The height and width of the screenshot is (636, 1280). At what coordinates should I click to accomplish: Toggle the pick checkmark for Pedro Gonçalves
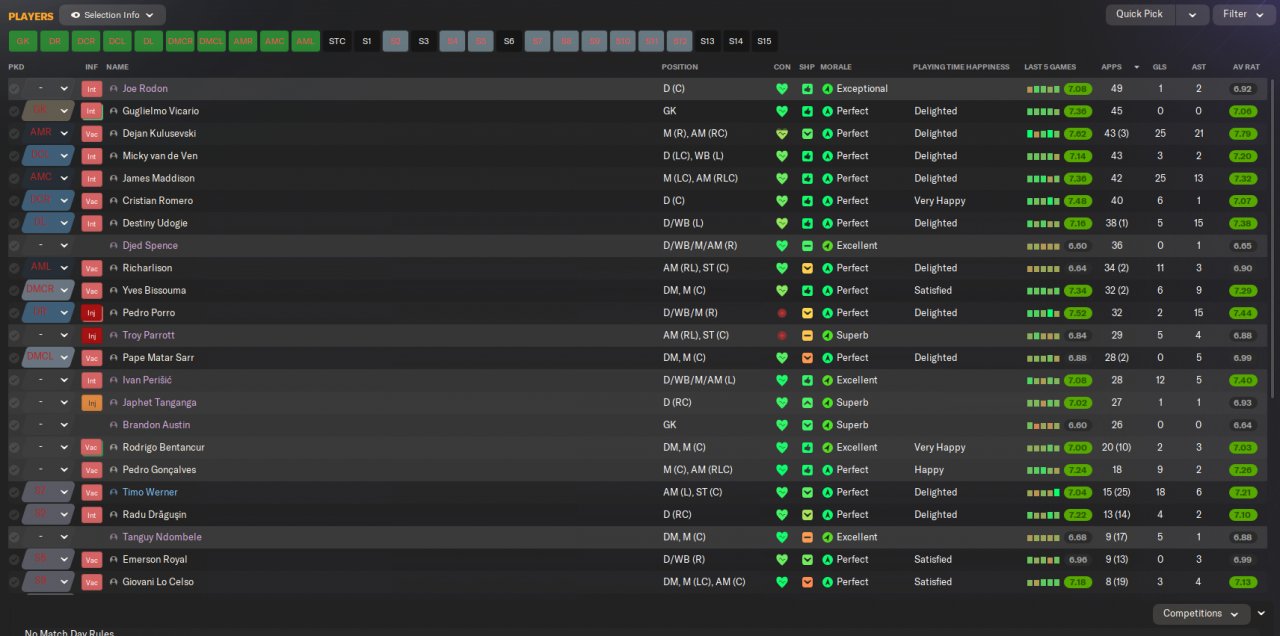[x=14, y=470]
